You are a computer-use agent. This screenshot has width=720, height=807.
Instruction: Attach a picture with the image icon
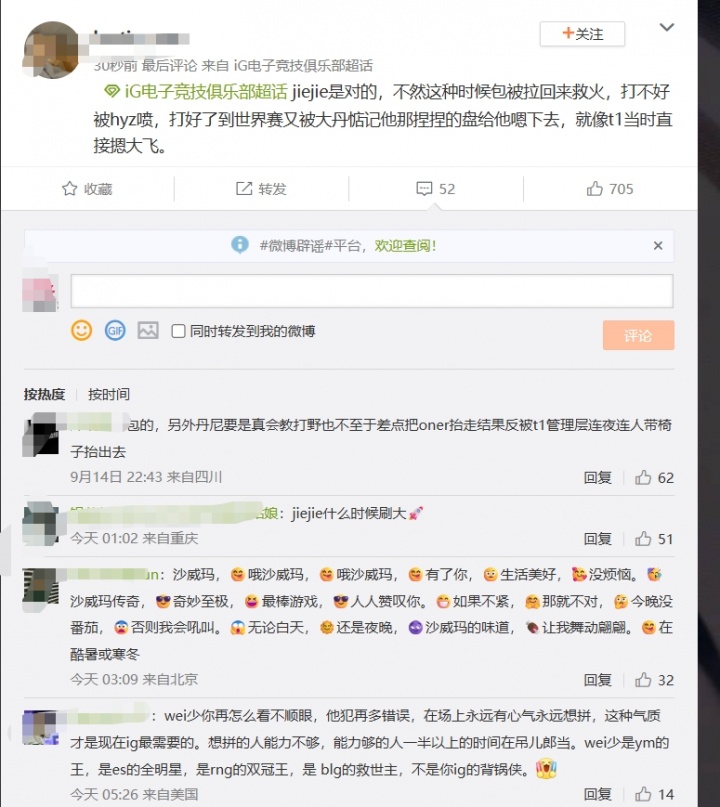[148, 330]
